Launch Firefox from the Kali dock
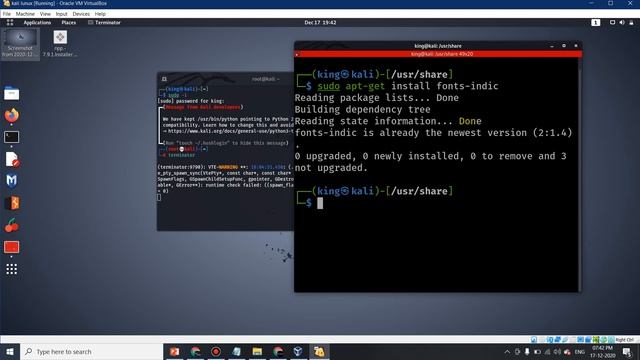This screenshot has width=640, height=360. [x=11, y=116]
